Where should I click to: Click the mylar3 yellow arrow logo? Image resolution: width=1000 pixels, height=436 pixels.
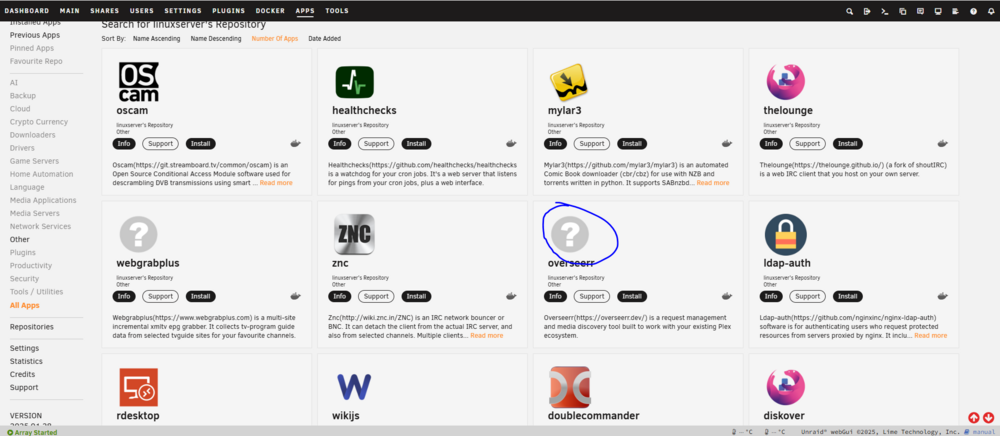(568, 82)
